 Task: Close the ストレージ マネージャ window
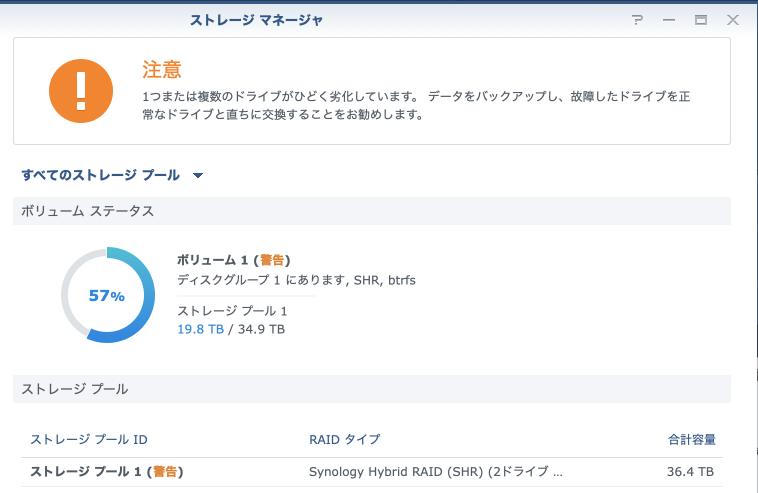click(733, 20)
